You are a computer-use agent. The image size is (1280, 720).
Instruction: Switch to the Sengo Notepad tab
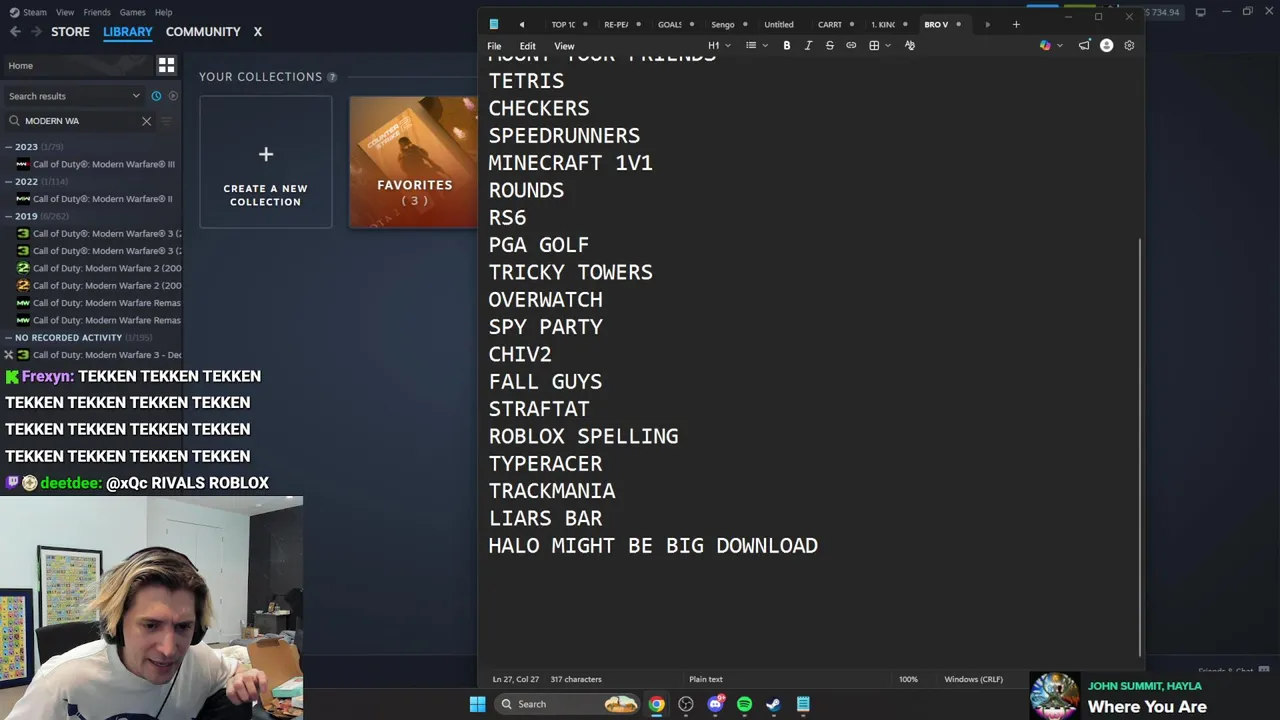point(723,24)
